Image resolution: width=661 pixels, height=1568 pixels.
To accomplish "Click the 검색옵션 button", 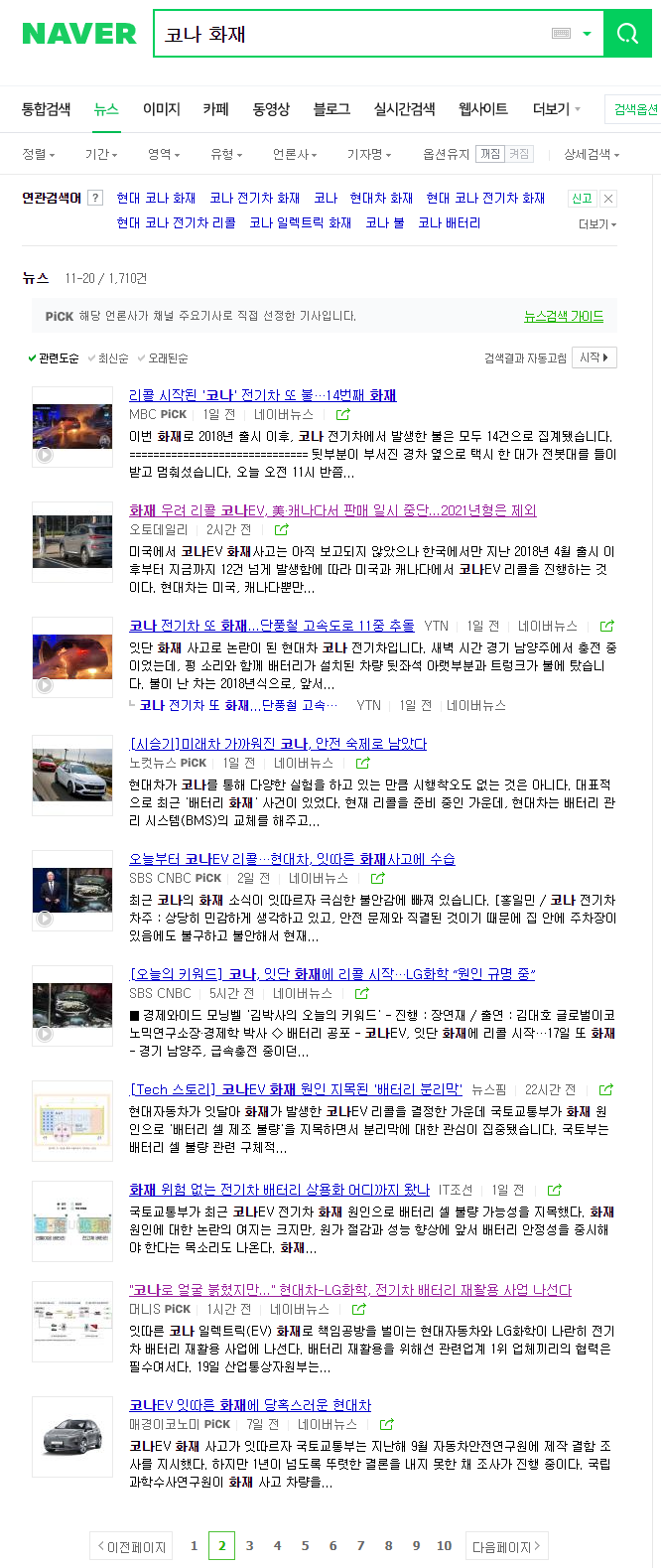I will pos(635,109).
